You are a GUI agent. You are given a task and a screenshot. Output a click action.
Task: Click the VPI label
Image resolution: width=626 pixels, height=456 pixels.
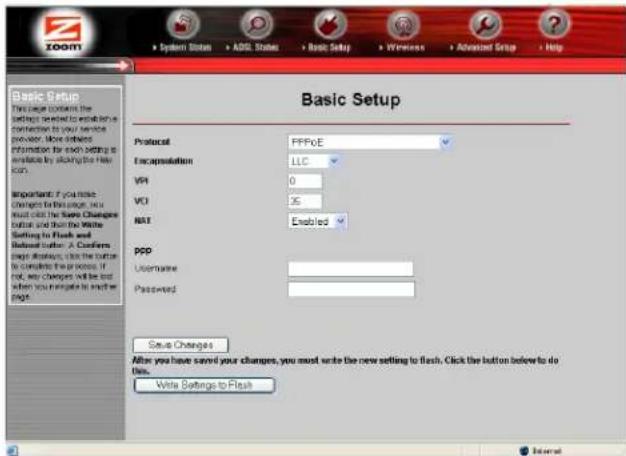pyautogui.click(x=141, y=181)
